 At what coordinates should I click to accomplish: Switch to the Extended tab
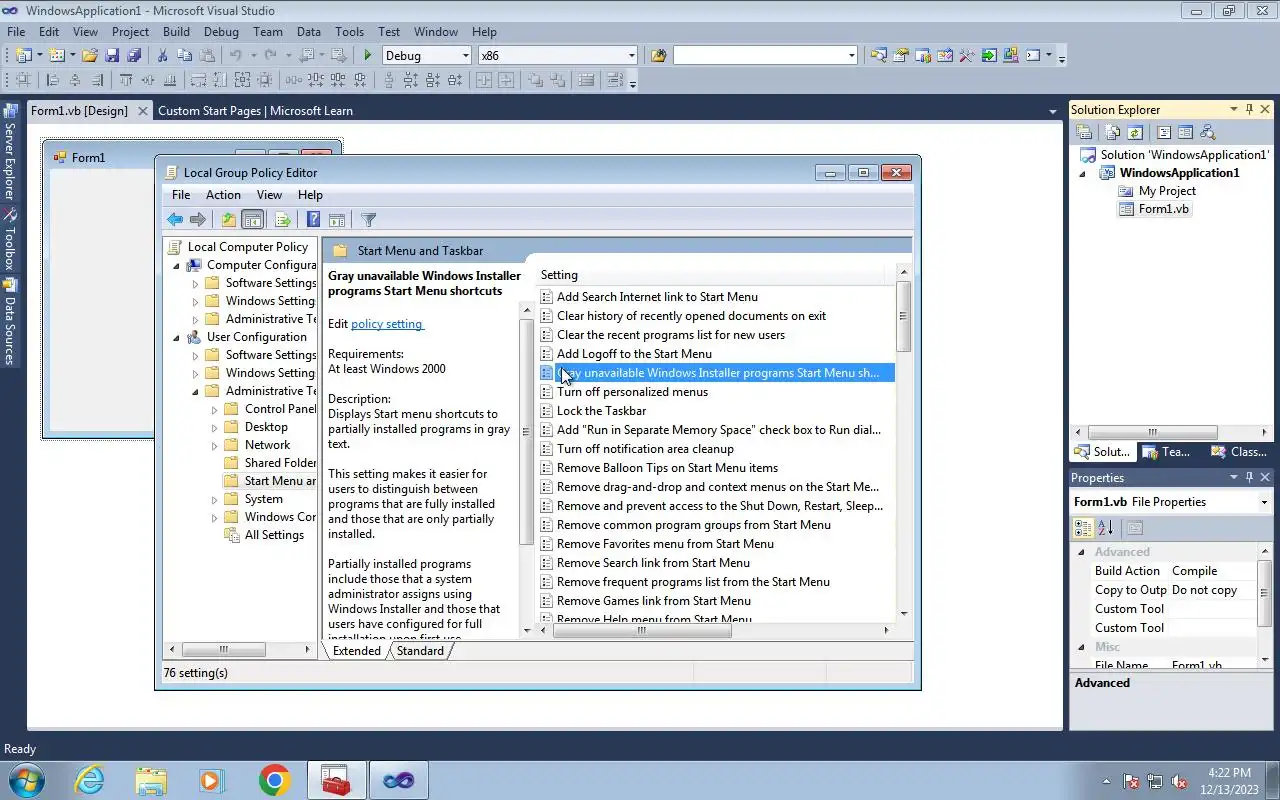(x=356, y=651)
